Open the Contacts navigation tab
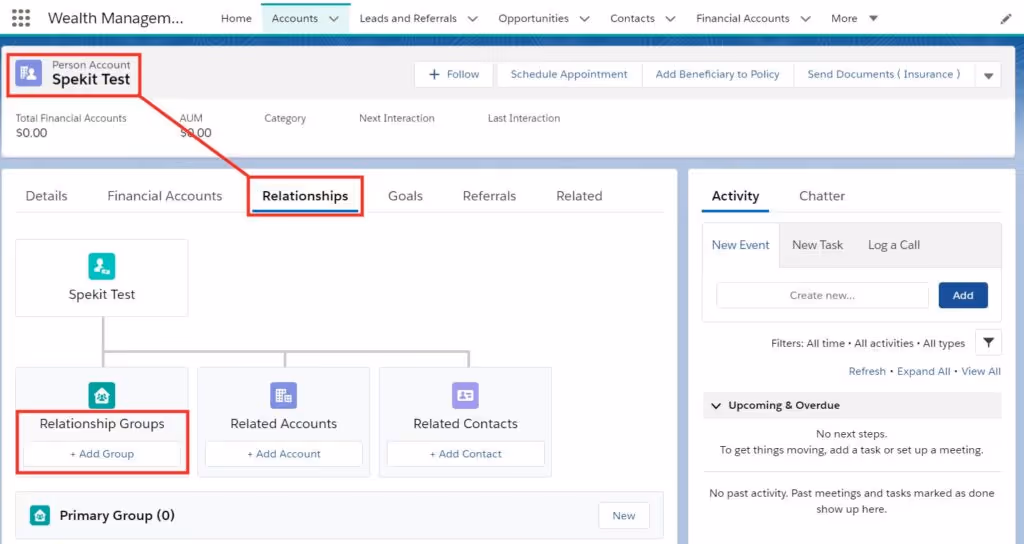1024x544 pixels. pos(632,18)
